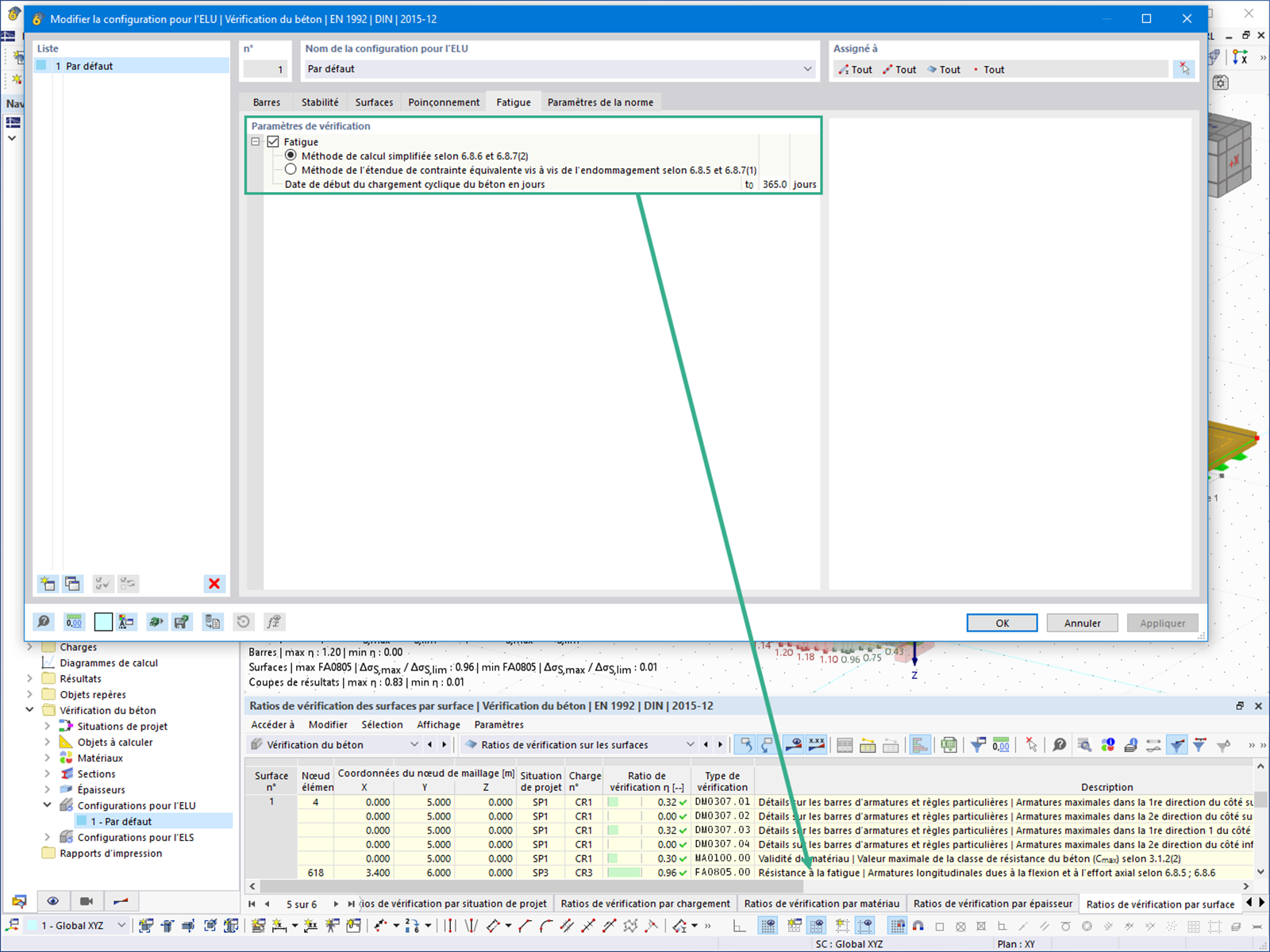The height and width of the screenshot is (952, 1270).
Task: Switch to the Poinçonnement tab
Action: [x=444, y=102]
